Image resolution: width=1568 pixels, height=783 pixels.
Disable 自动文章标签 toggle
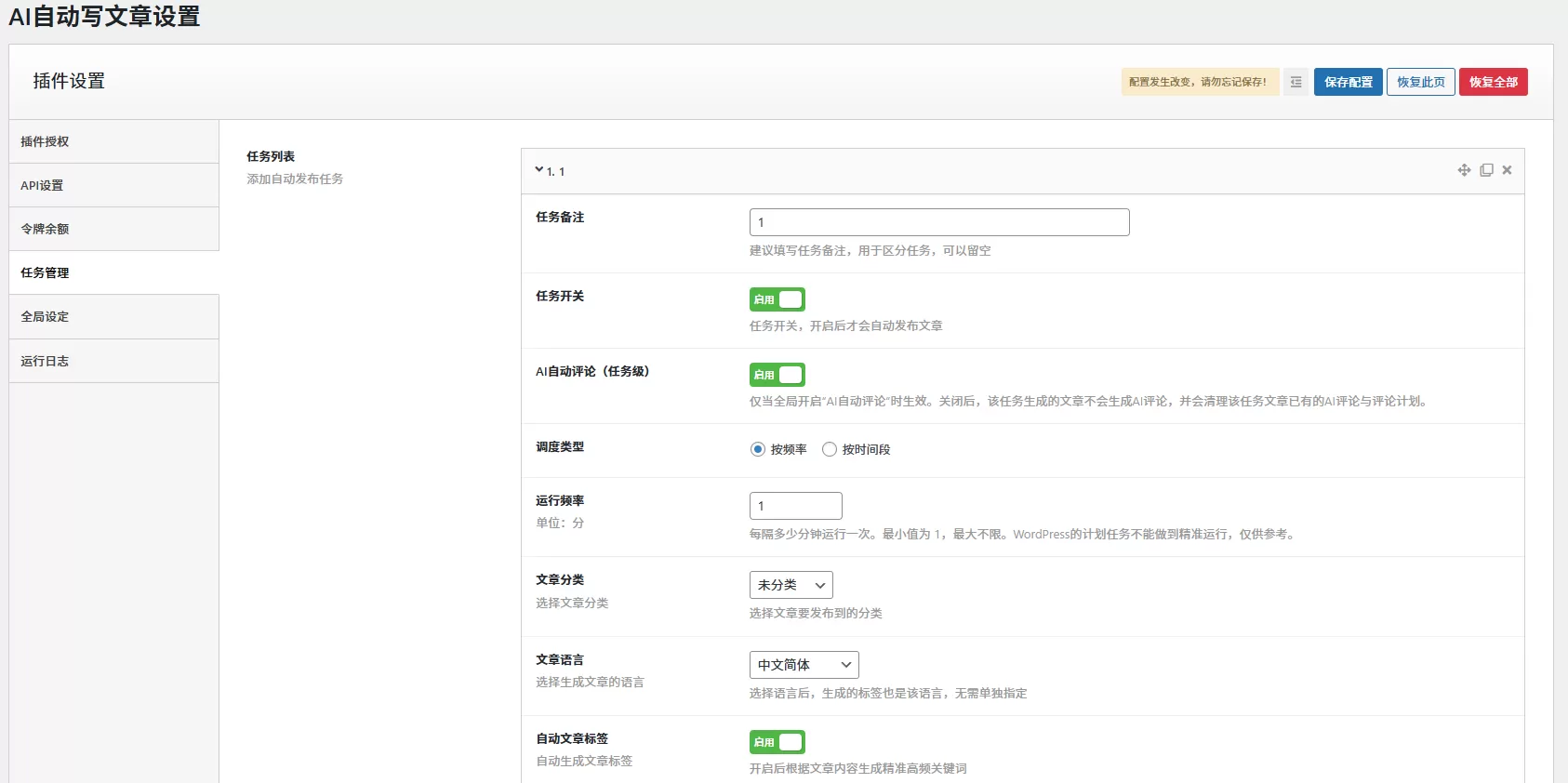pyautogui.click(x=777, y=742)
